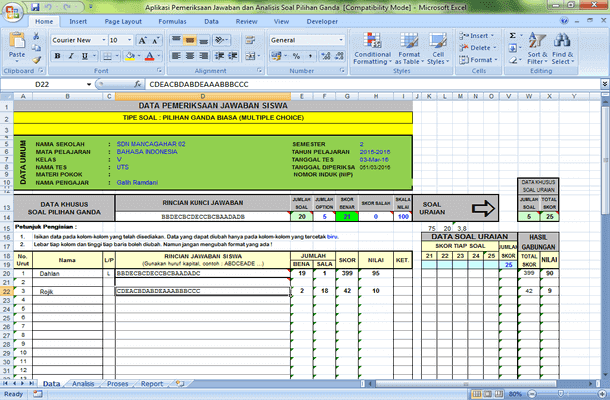Switch to the Formulas tab
Screen dimensions: 610x400
[172, 21]
